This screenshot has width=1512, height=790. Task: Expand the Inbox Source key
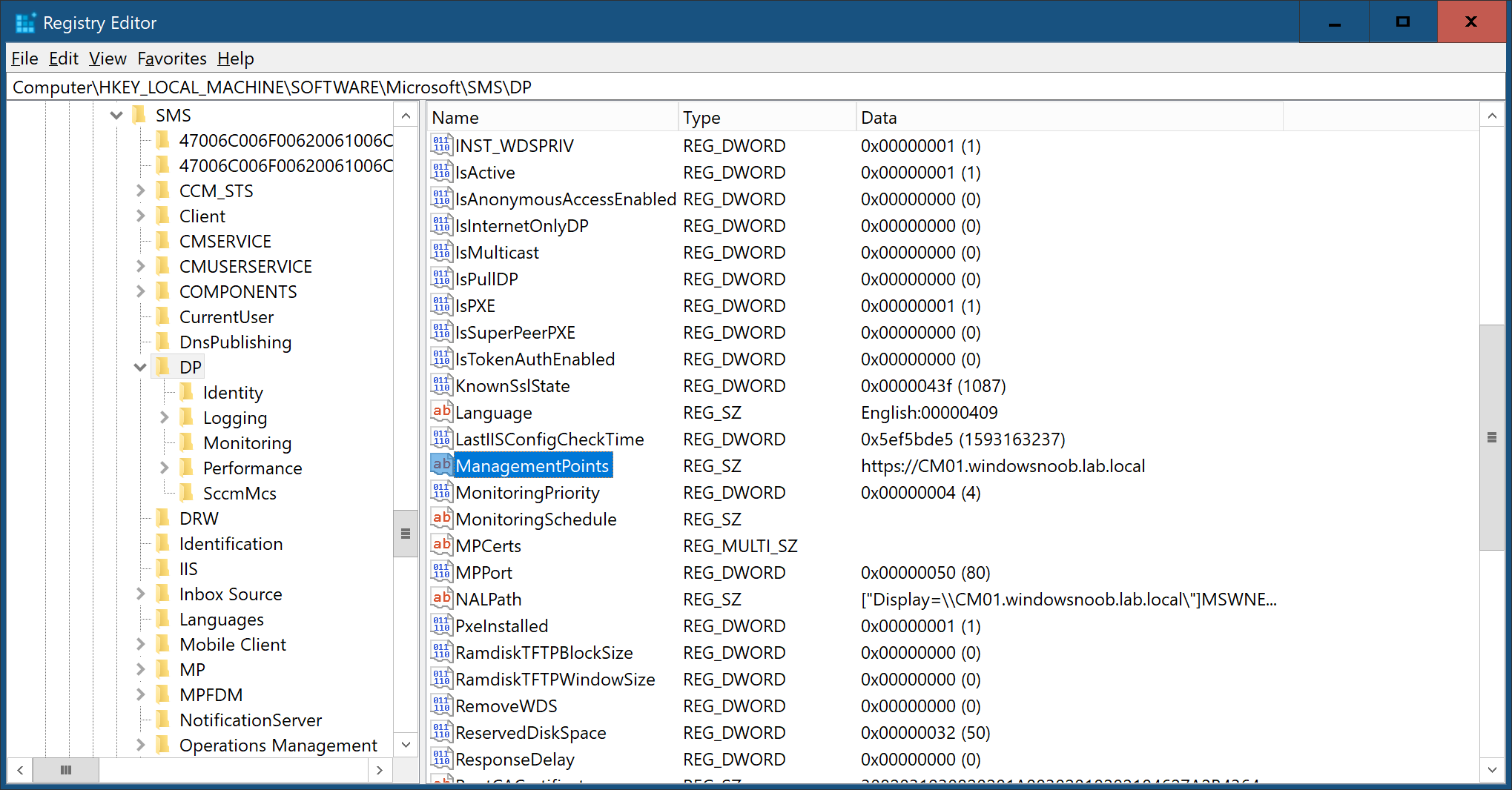tap(140, 594)
